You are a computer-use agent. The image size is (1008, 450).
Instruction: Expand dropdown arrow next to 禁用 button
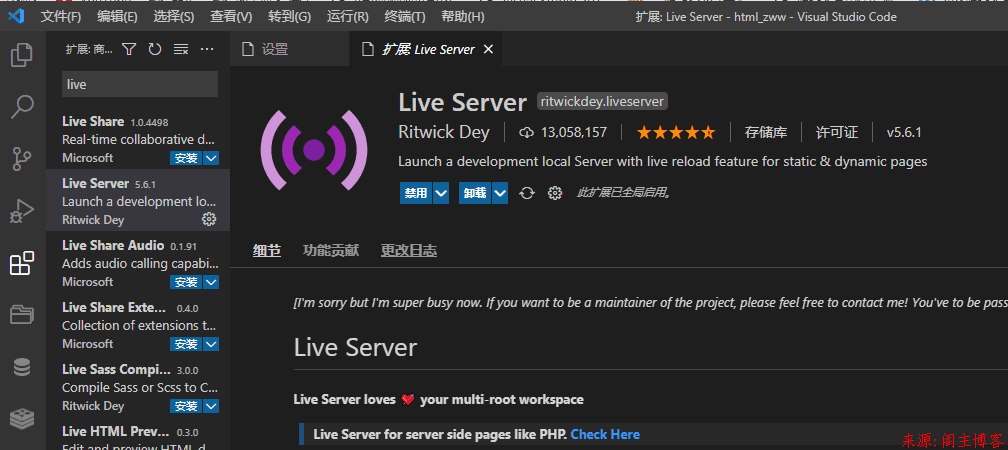coord(441,193)
